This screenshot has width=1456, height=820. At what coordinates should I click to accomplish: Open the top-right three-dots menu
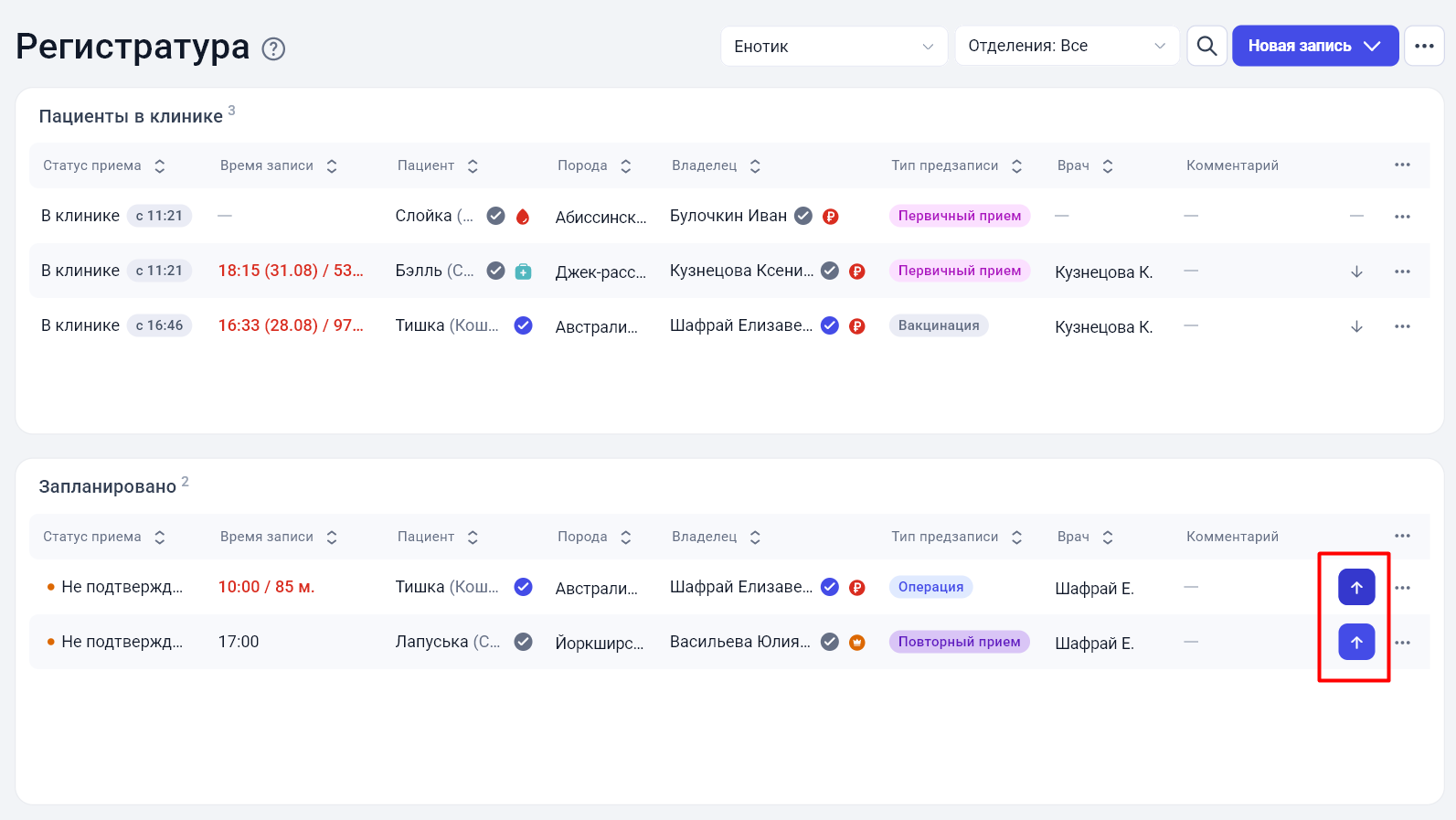point(1424,46)
